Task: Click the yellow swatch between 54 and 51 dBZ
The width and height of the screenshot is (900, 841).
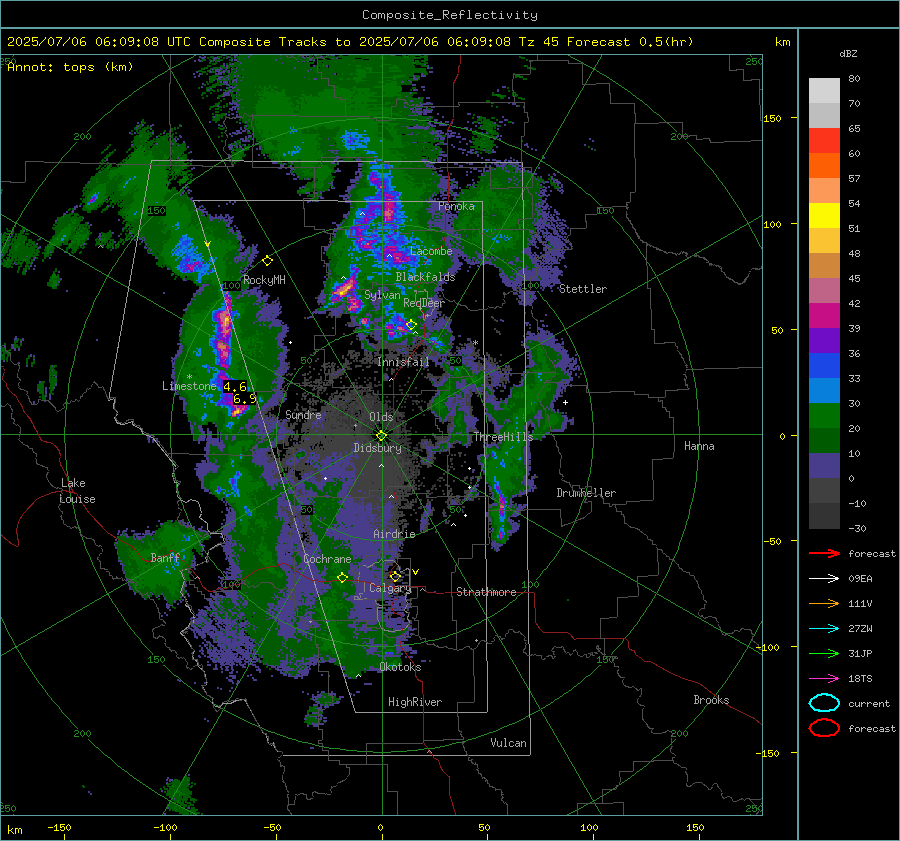Action: pos(824,216)
